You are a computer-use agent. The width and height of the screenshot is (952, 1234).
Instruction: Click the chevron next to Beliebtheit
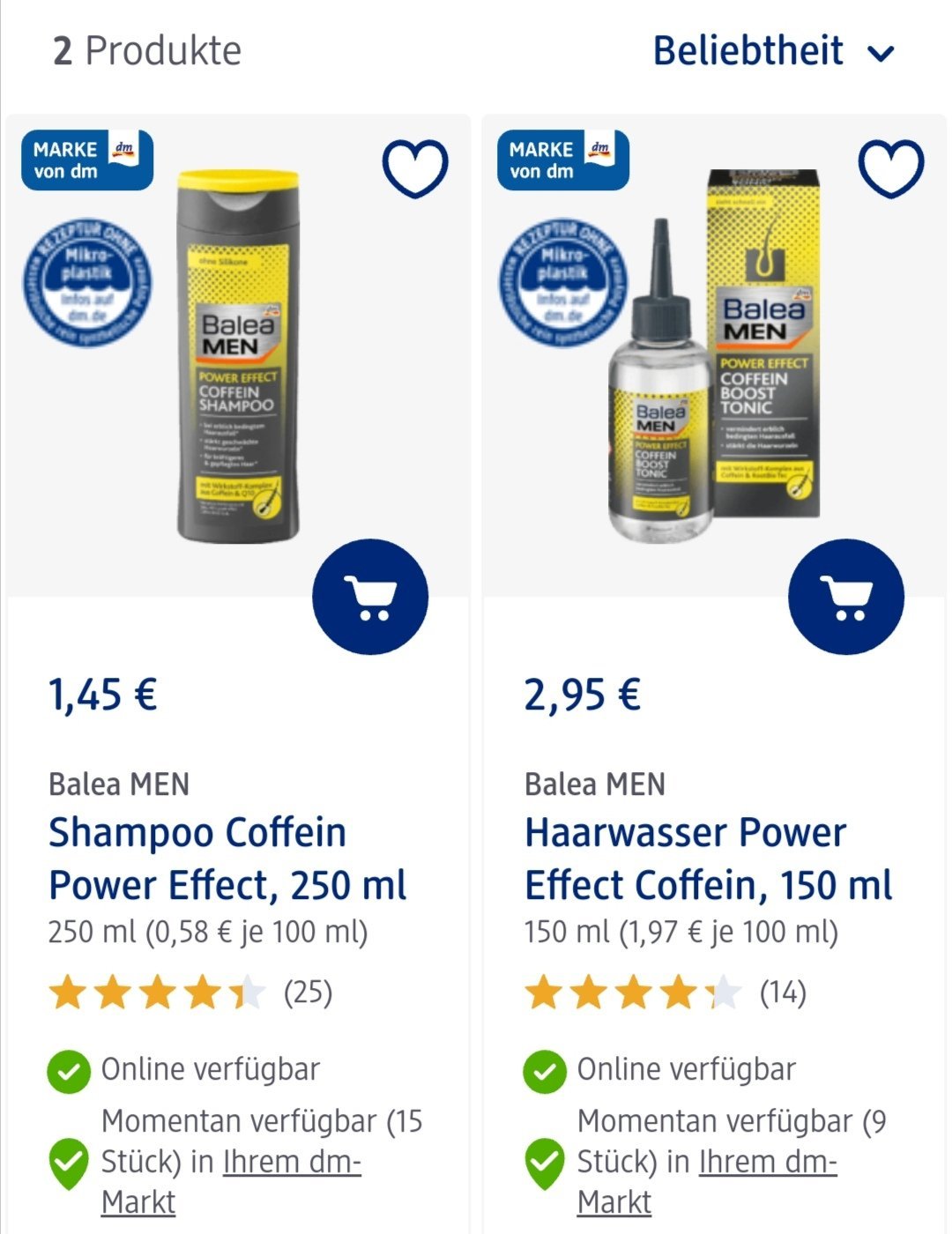[881, 54]
